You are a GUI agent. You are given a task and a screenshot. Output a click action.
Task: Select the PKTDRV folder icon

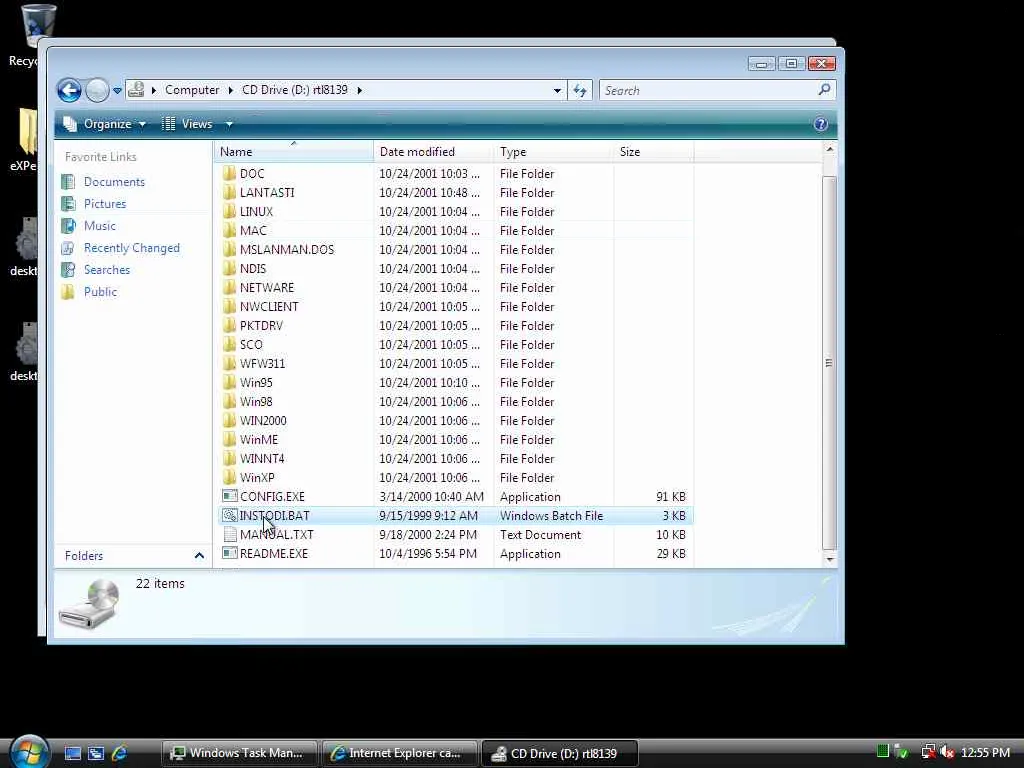tap(229, 325)
